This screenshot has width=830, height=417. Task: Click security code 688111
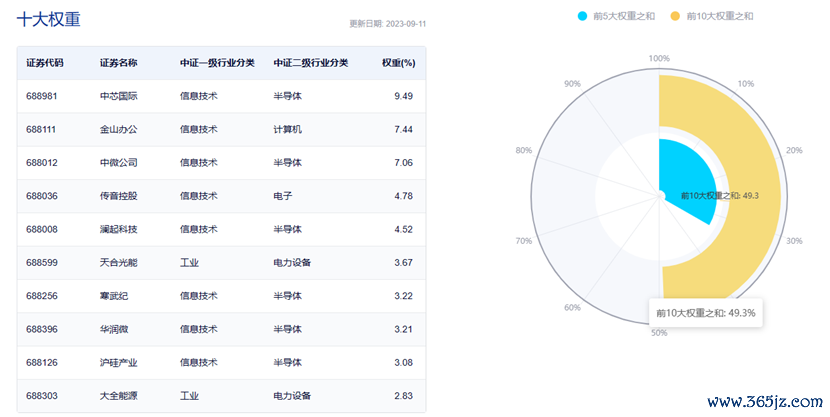coord(41,130)
